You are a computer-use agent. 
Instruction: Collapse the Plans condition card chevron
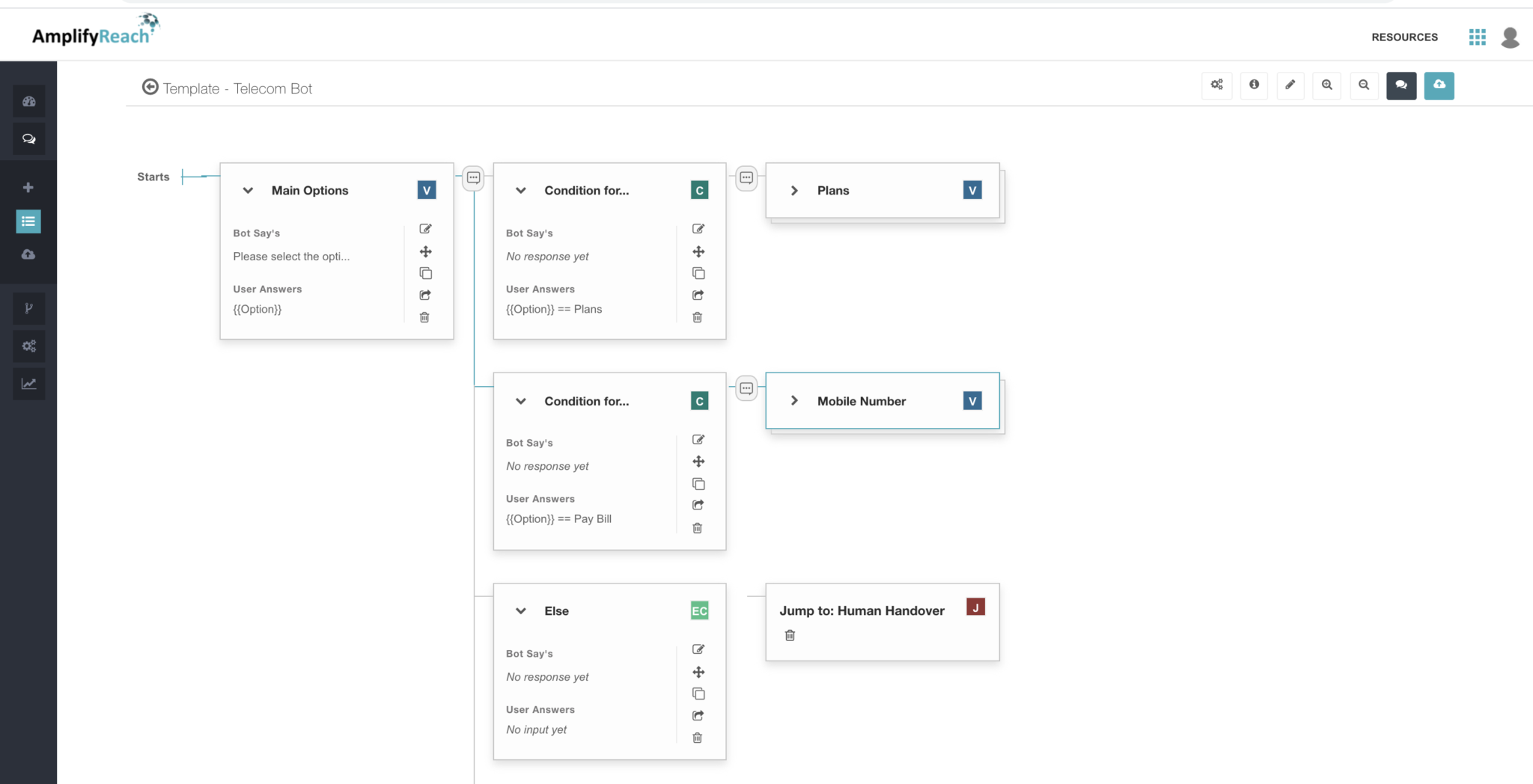521,191
